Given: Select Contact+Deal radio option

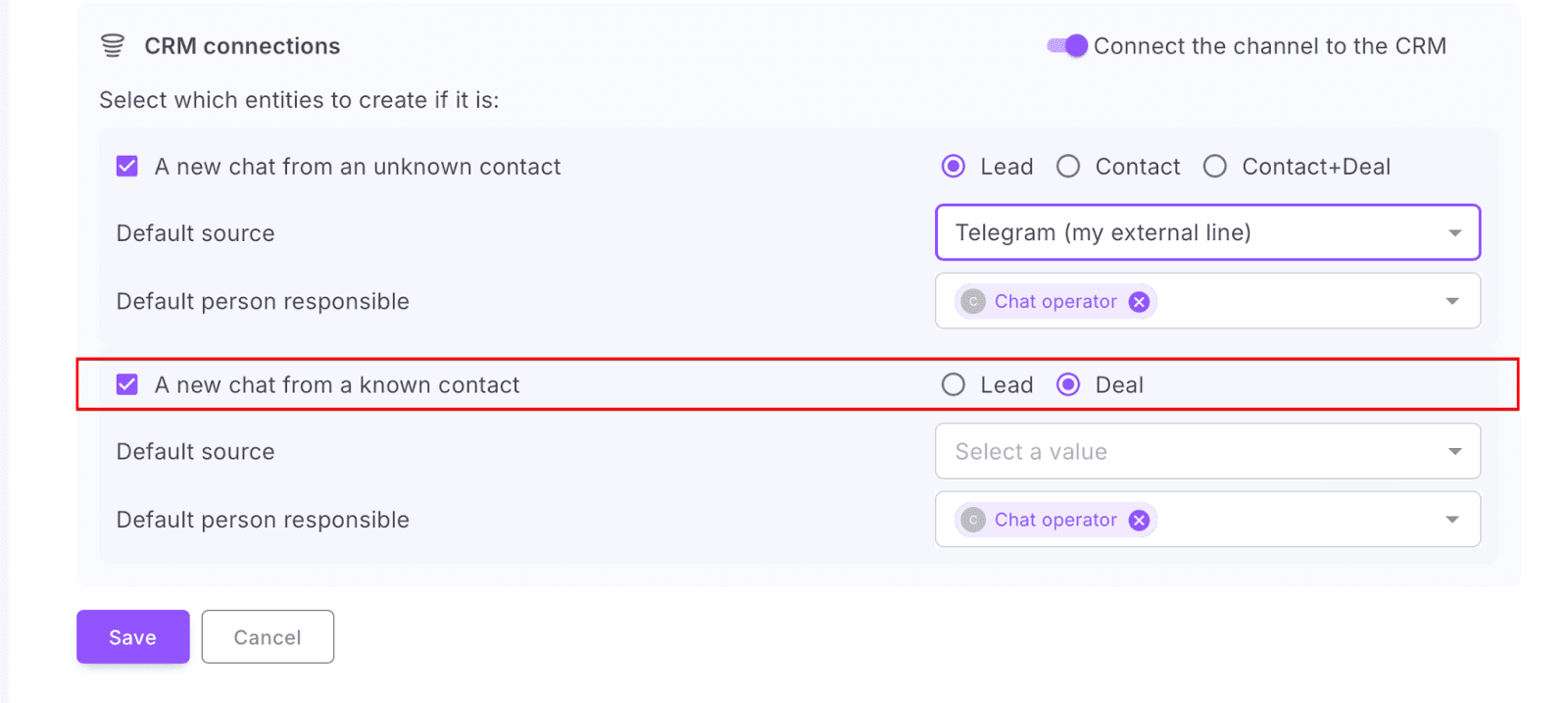Looking at the screenshot, I should 1215,167.
